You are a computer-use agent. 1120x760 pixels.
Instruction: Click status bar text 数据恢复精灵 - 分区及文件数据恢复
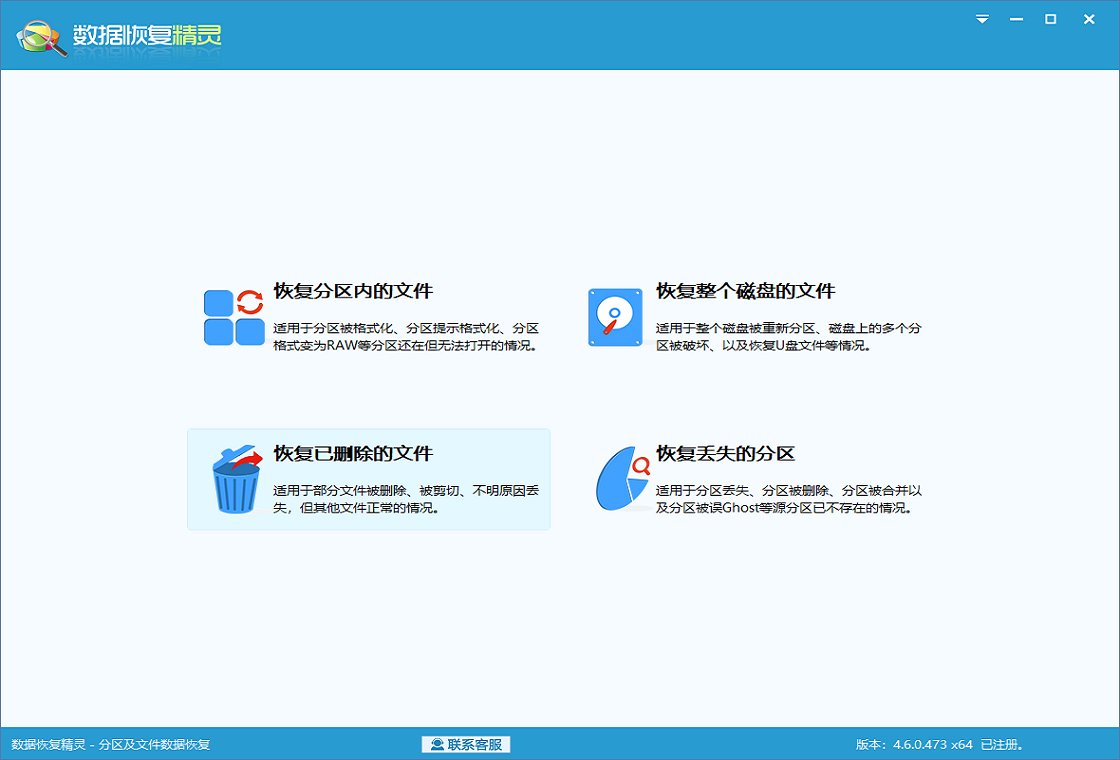(111, 744)
